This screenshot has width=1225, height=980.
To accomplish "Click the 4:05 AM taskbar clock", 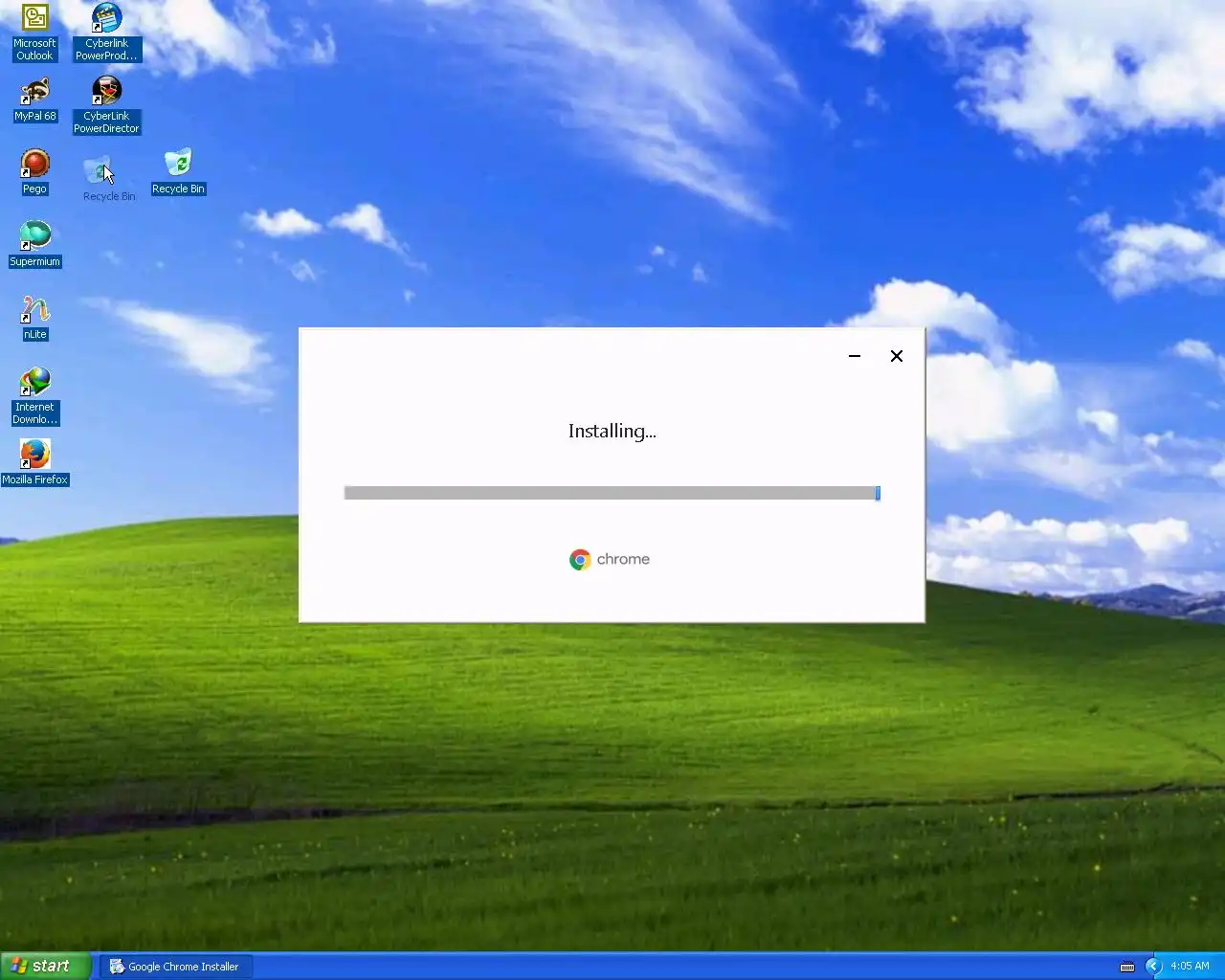I will pyautogui.click(x=1190, y=967).
